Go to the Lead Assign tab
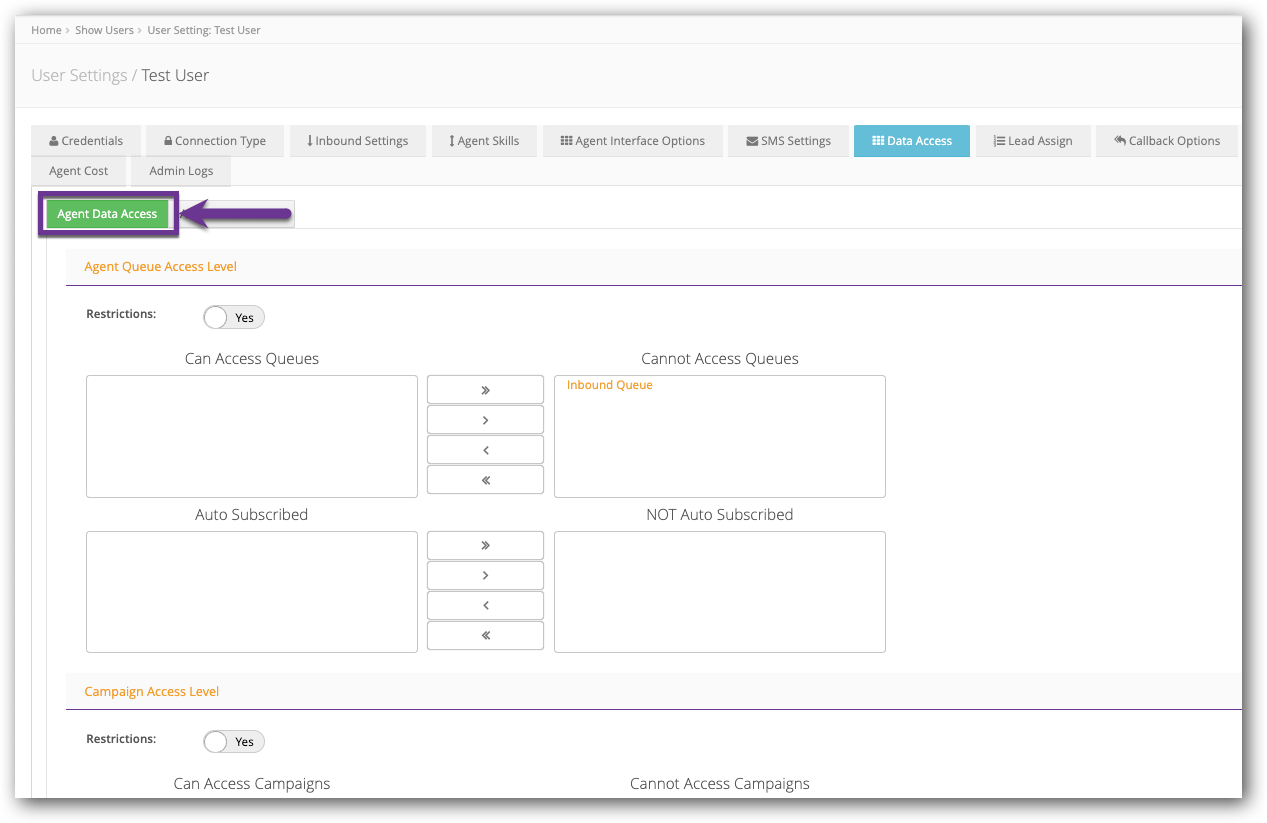Image resolution: width=1267 pixels, height=823 pixels. 1032,141
